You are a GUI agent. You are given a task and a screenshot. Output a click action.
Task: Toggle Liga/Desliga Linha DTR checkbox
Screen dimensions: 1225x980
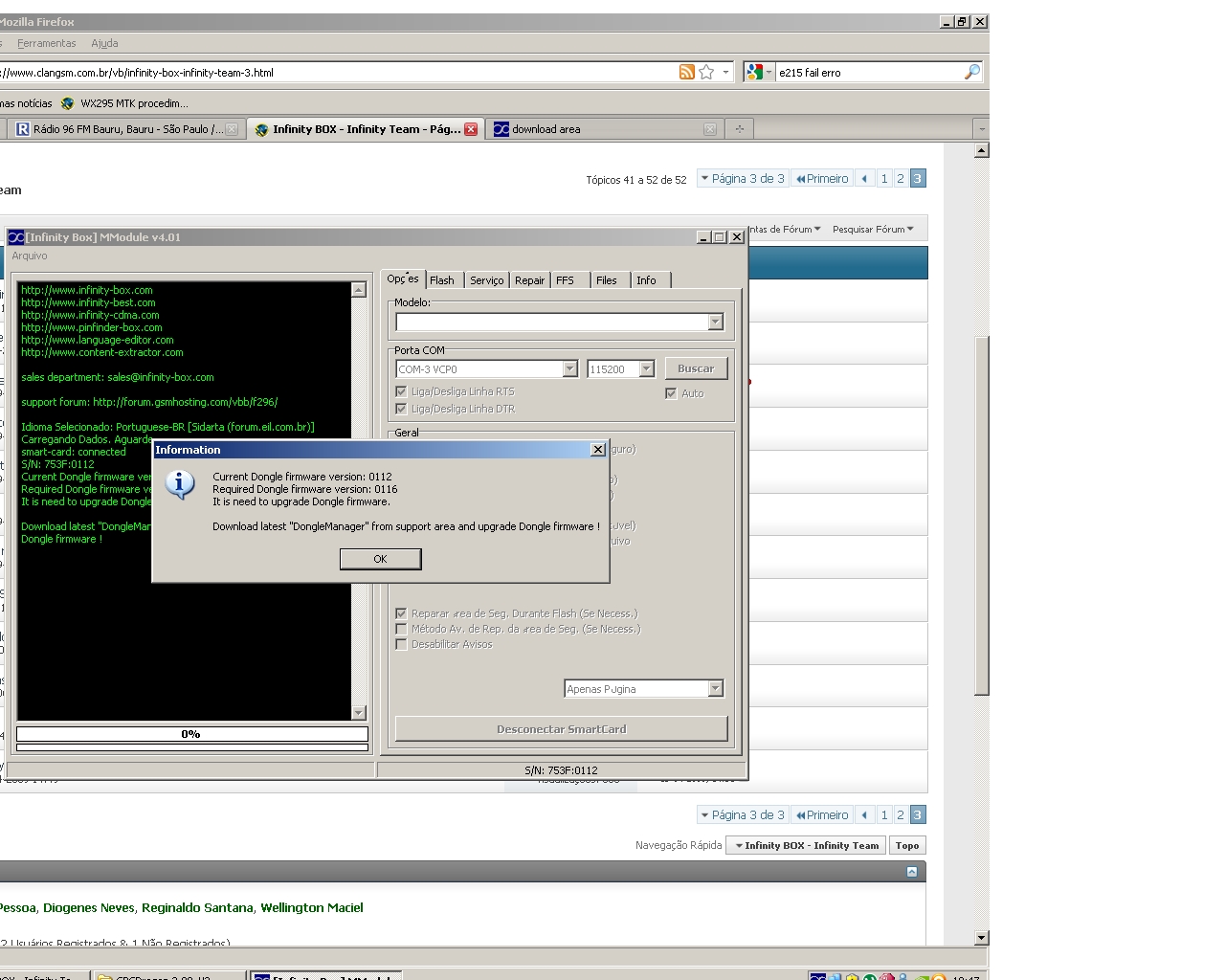point(401,409)
